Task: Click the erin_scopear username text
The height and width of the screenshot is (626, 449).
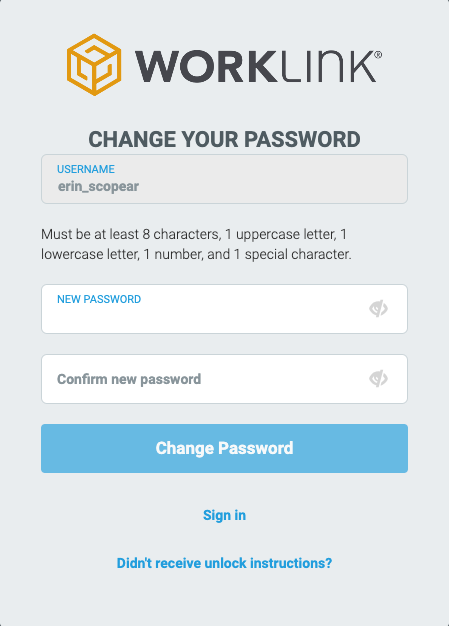Action: 98,186
